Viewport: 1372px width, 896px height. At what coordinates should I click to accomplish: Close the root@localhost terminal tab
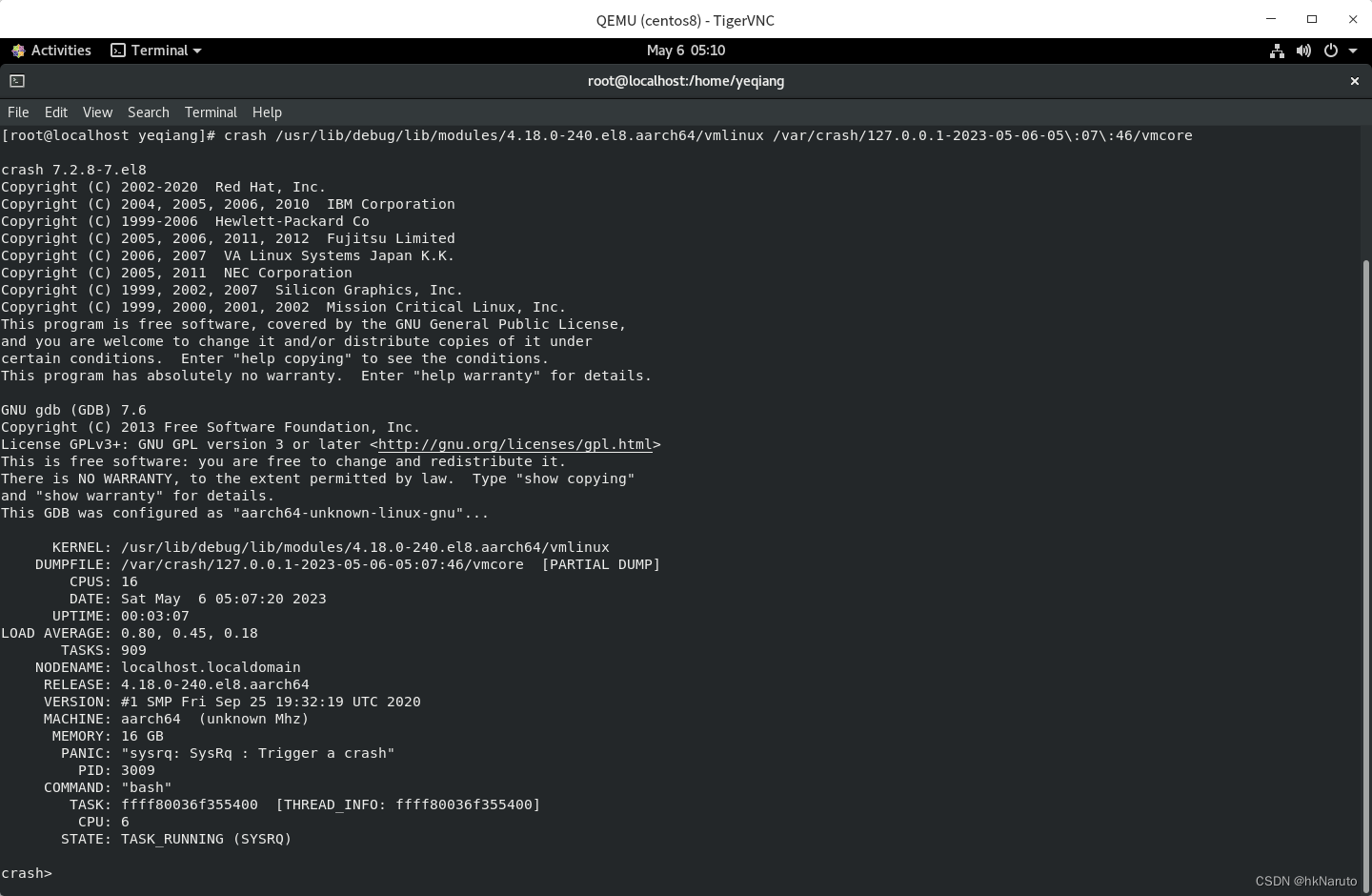tap(1354, 81)
